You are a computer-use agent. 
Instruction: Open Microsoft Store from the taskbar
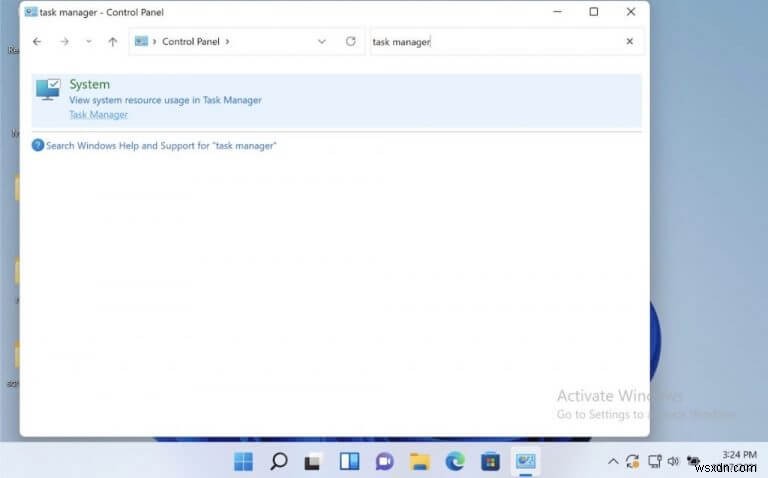pos(490,461)
